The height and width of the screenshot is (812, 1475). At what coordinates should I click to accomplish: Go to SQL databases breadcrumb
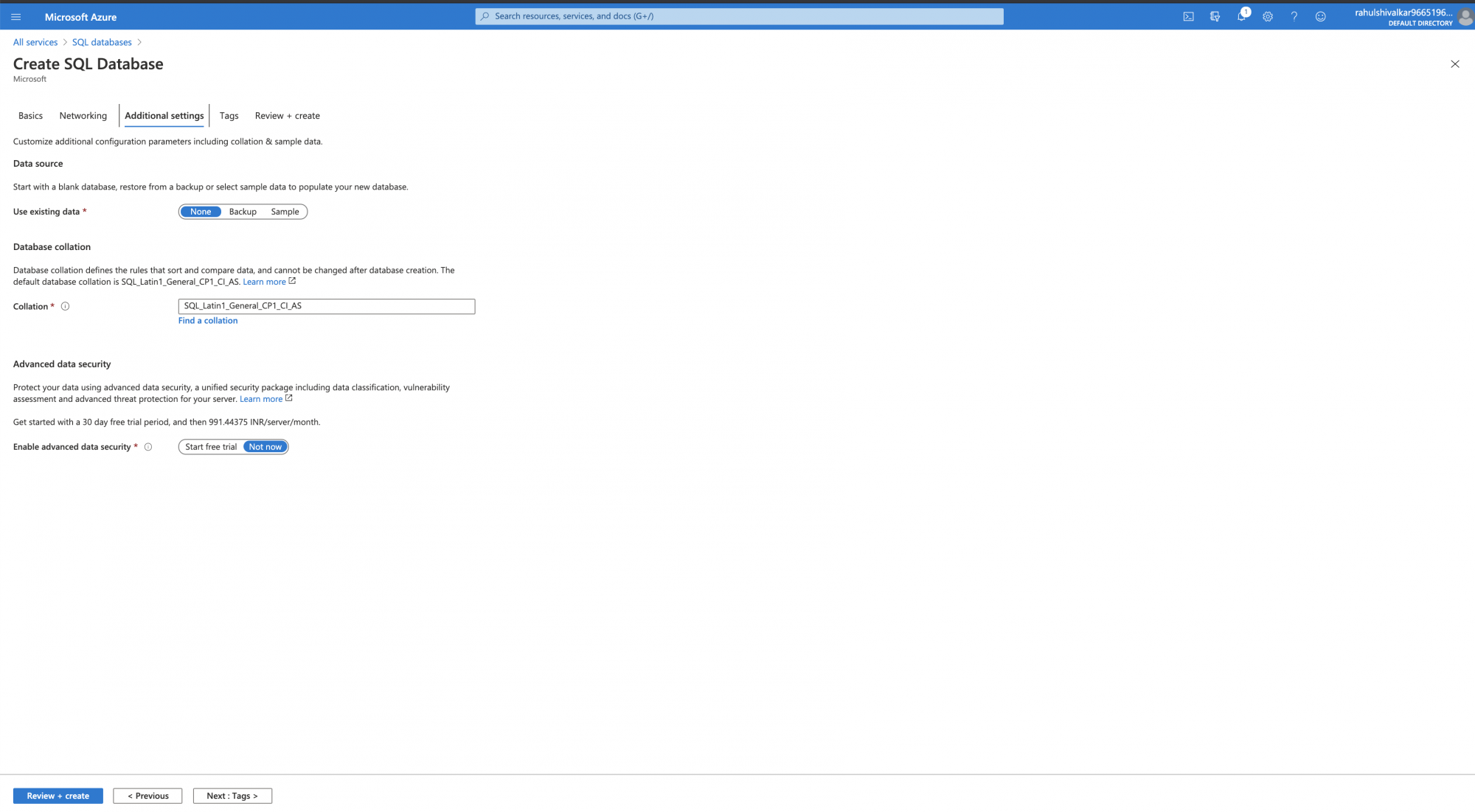[x=102, y=42]
